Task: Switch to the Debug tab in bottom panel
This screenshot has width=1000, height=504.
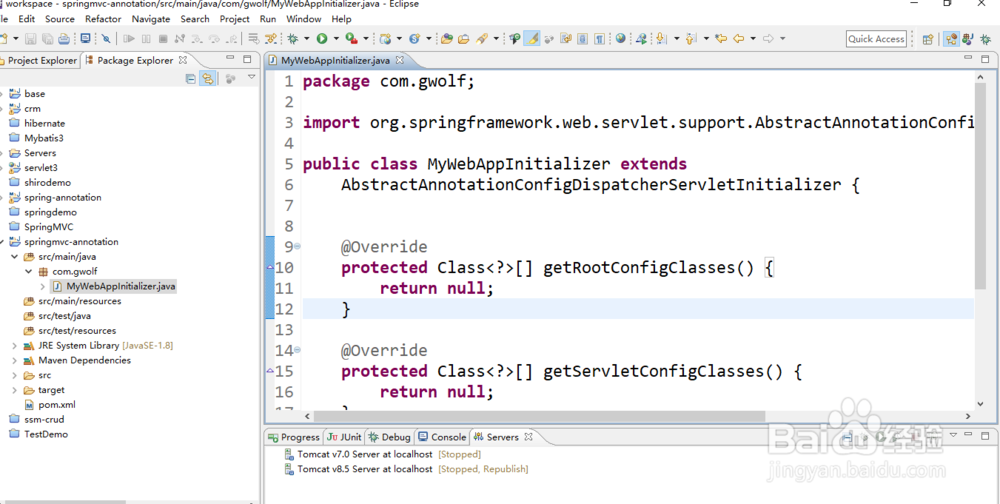Action: coord(390,437)
